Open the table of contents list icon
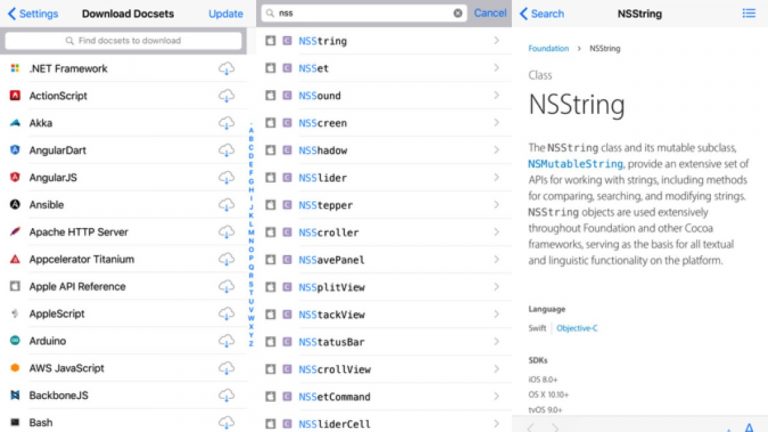 point(748,13)
